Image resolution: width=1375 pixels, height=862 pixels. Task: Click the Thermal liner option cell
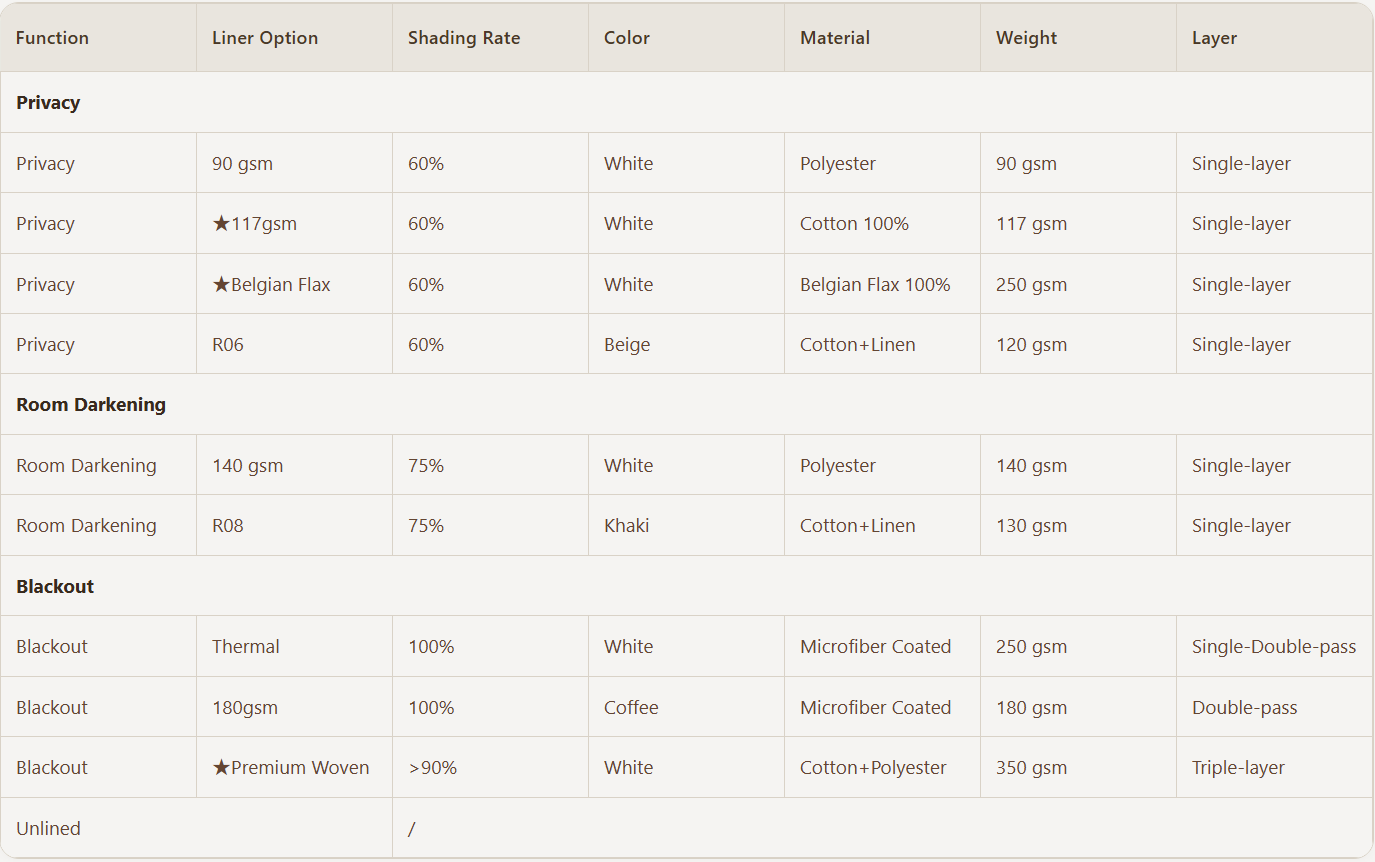click(x=294, y=646)
